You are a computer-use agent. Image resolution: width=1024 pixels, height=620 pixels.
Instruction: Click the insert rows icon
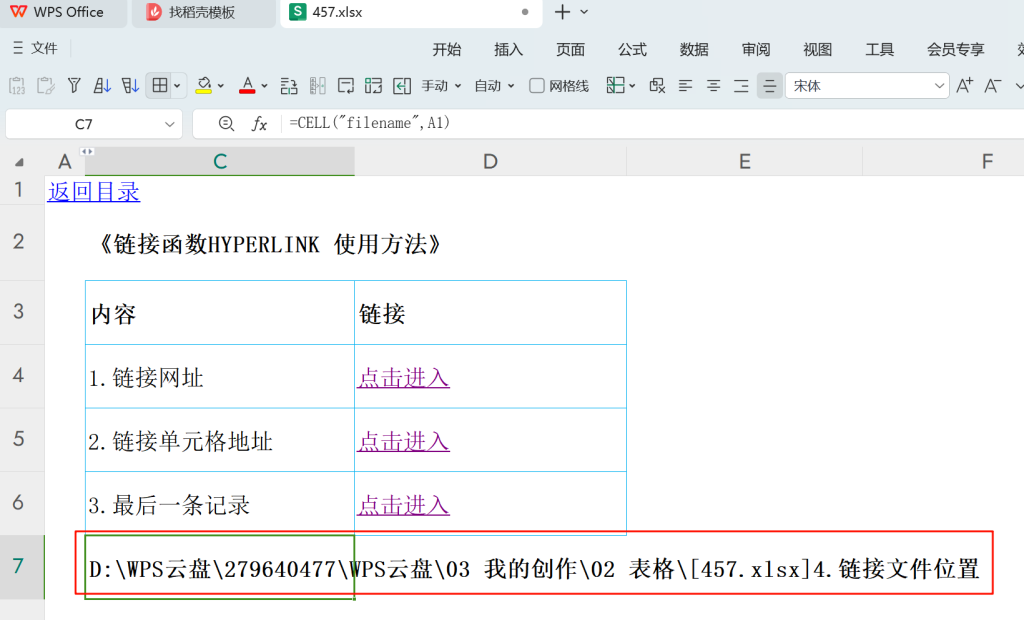pyautogui.click(x=289, y=86)
